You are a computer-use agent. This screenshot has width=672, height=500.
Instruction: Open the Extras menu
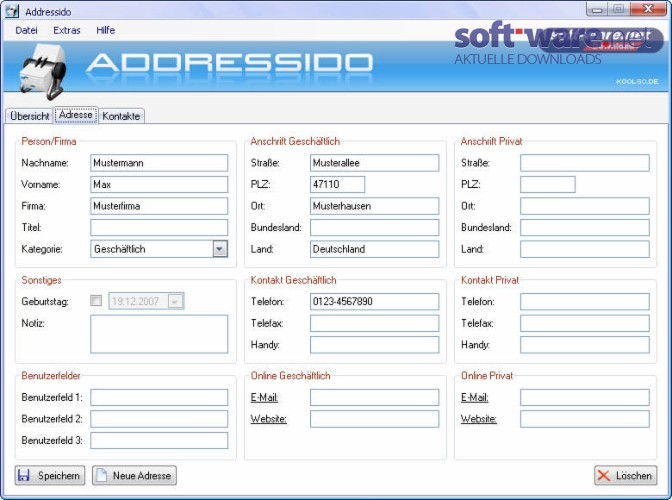[x=67, y=30]
